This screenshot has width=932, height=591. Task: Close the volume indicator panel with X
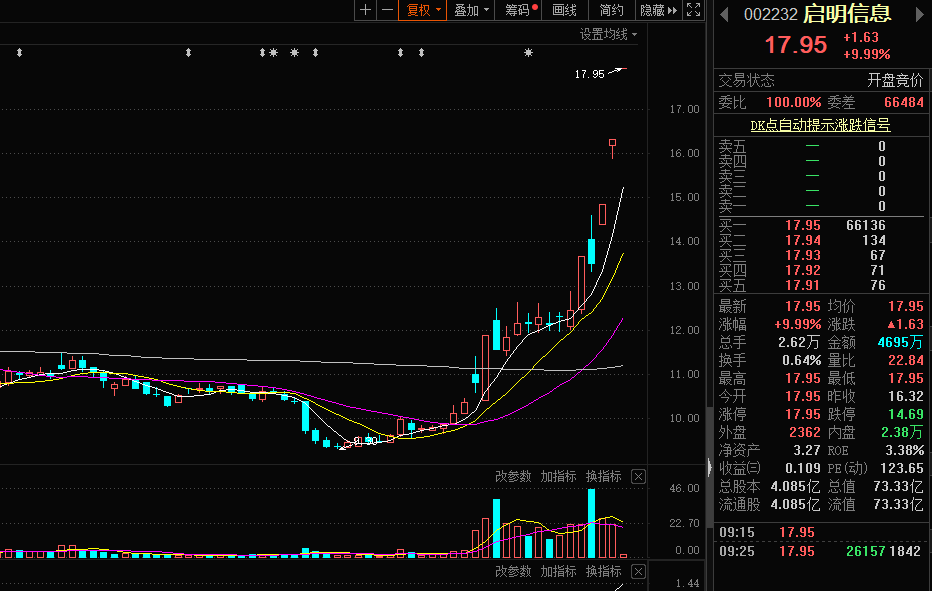pos(639,476)
